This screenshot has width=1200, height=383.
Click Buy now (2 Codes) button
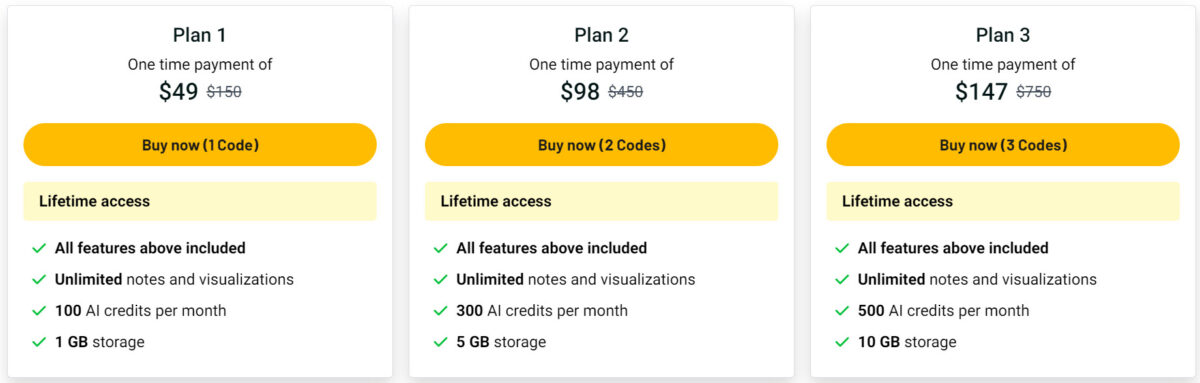[x=601, y=145]
